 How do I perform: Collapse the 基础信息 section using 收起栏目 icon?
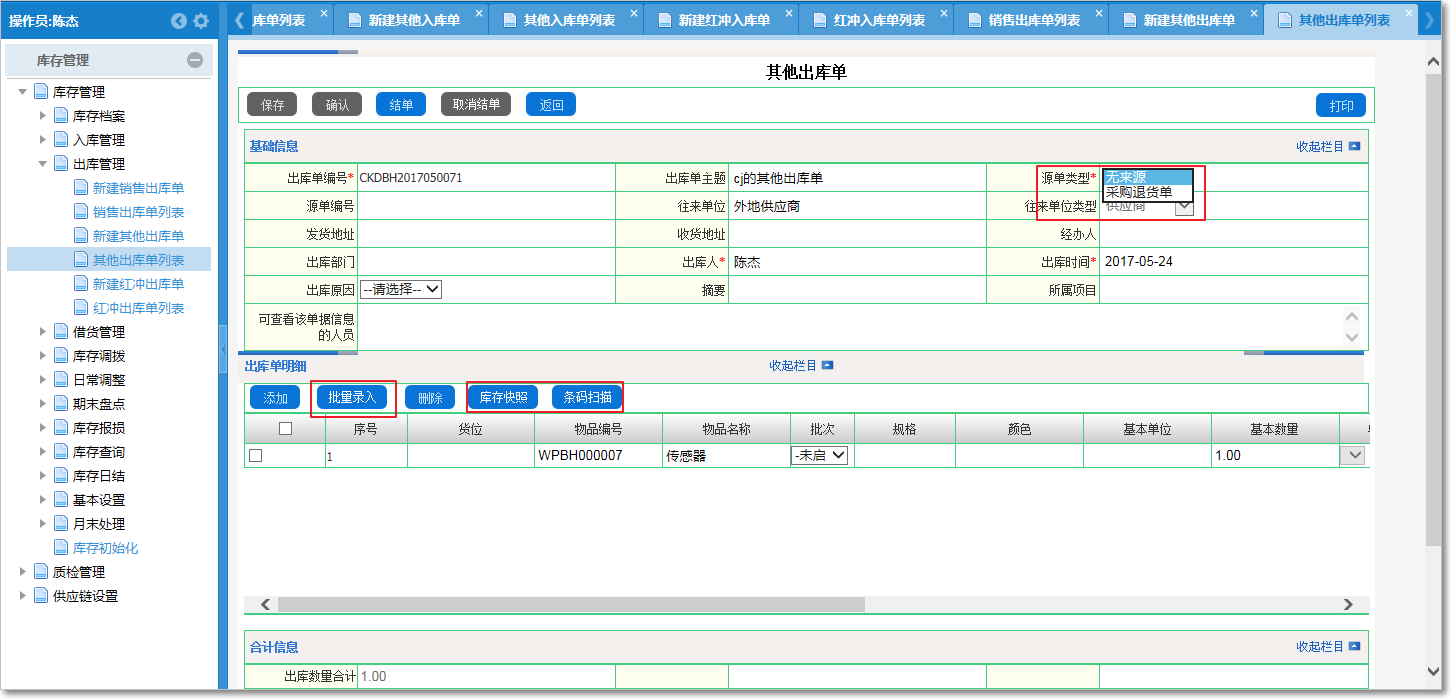coord(1354,146)
